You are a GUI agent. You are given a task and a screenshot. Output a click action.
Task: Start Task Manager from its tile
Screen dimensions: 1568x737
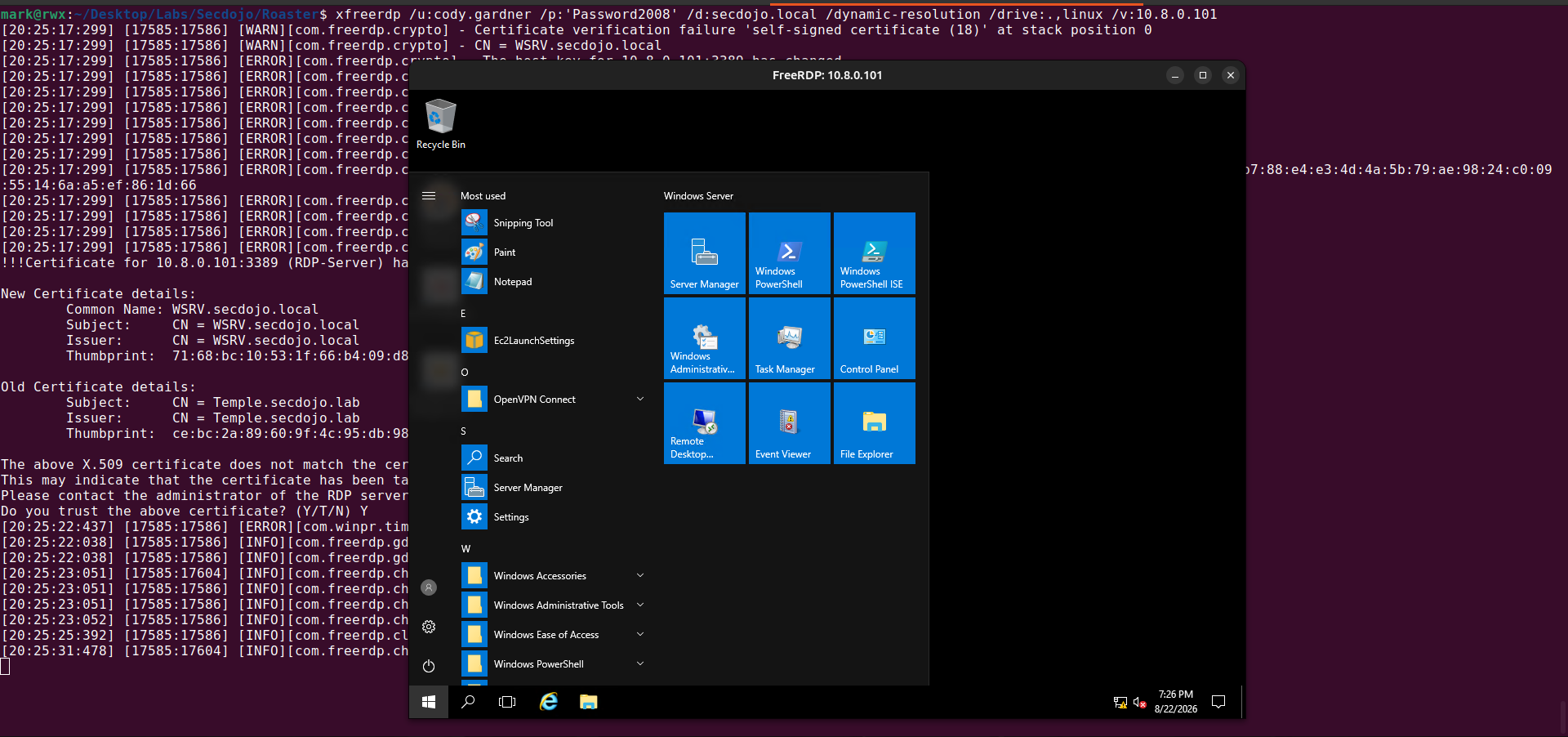click(x=790, y=338)
